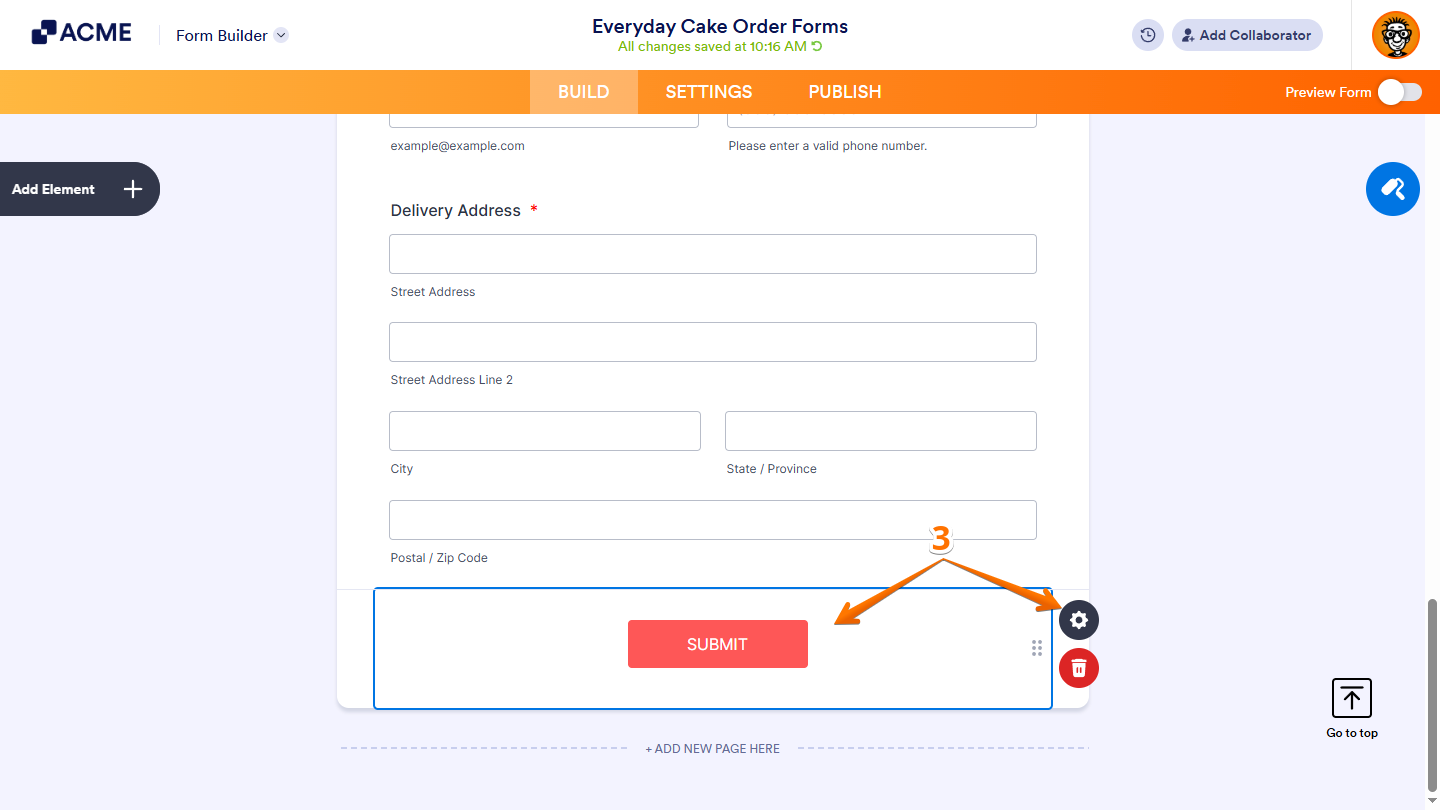The width and height of the screenshot is (1440, 810).
Task: Click the Add Element plus icon
Action: tap(133, 189)
